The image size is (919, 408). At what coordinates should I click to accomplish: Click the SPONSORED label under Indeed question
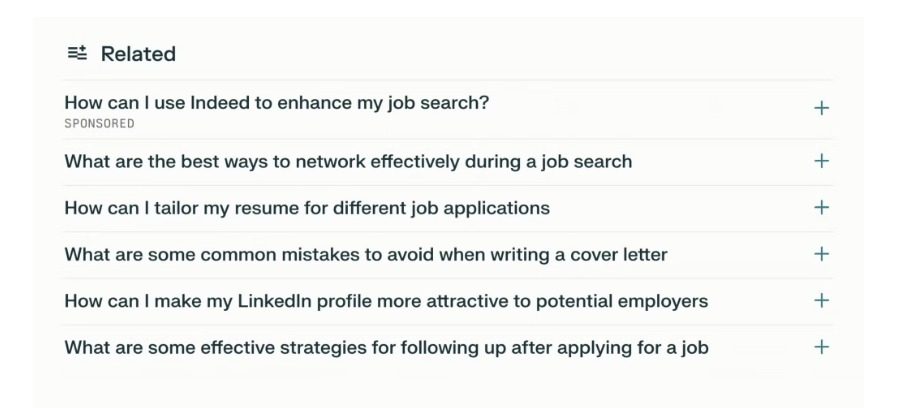(99, 124)
